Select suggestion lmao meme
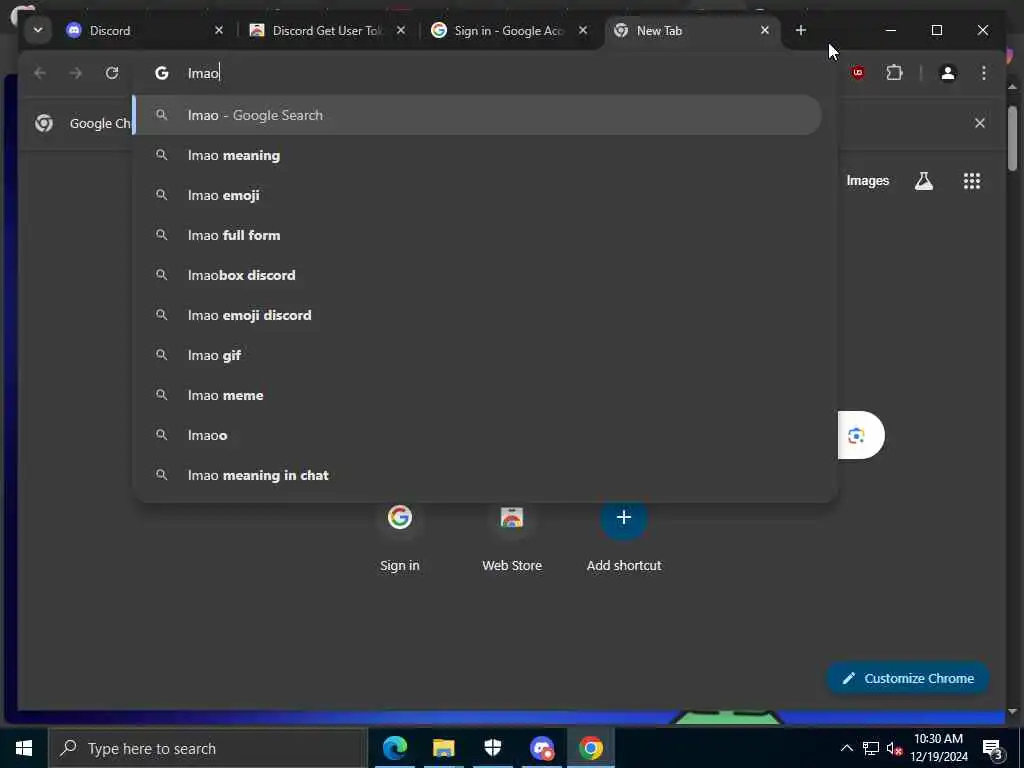Screen dimensions: 1024x768 coord(477,395)
